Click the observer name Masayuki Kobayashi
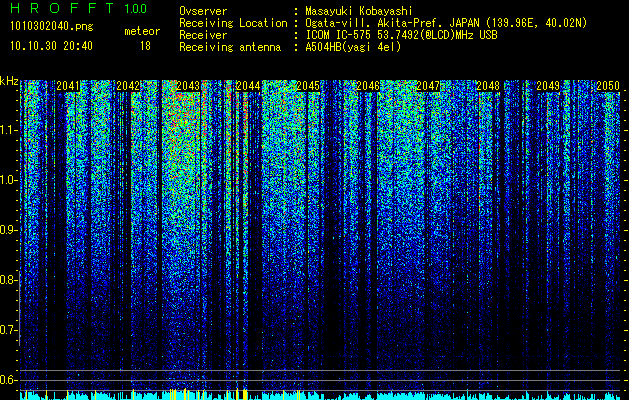The height and width of the screenshot is (400, 629). [x=359, y=11]
